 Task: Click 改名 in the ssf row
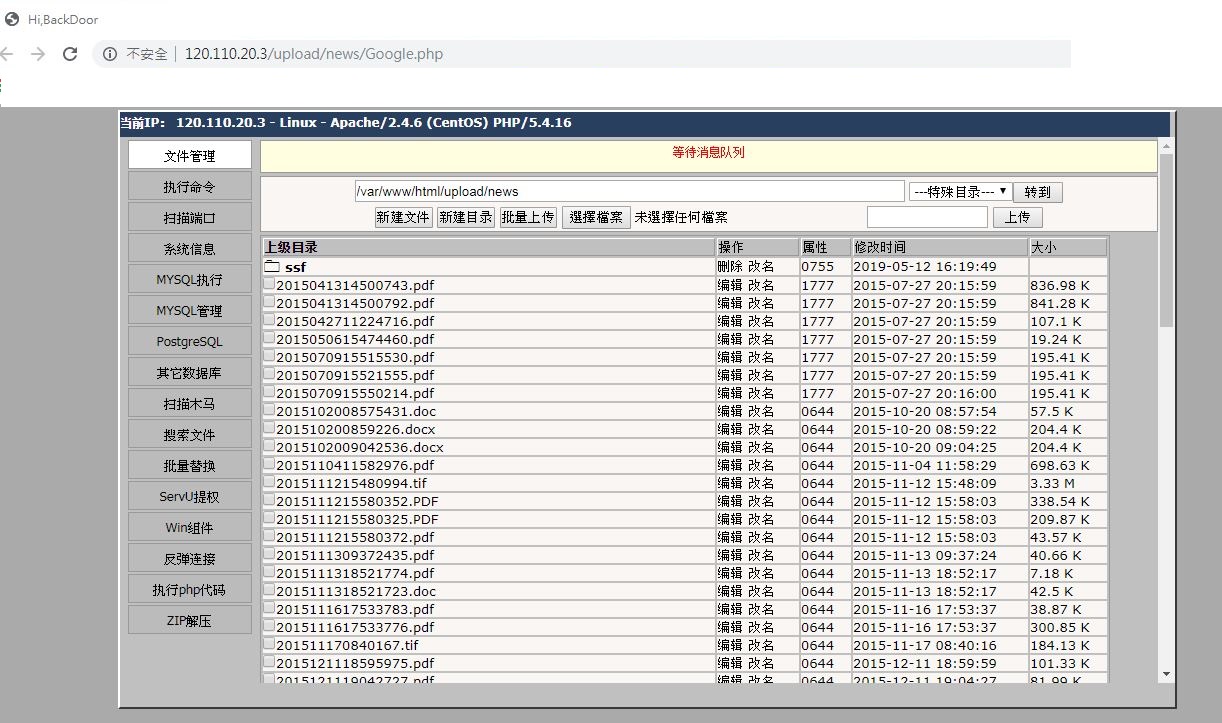(761, 267)
